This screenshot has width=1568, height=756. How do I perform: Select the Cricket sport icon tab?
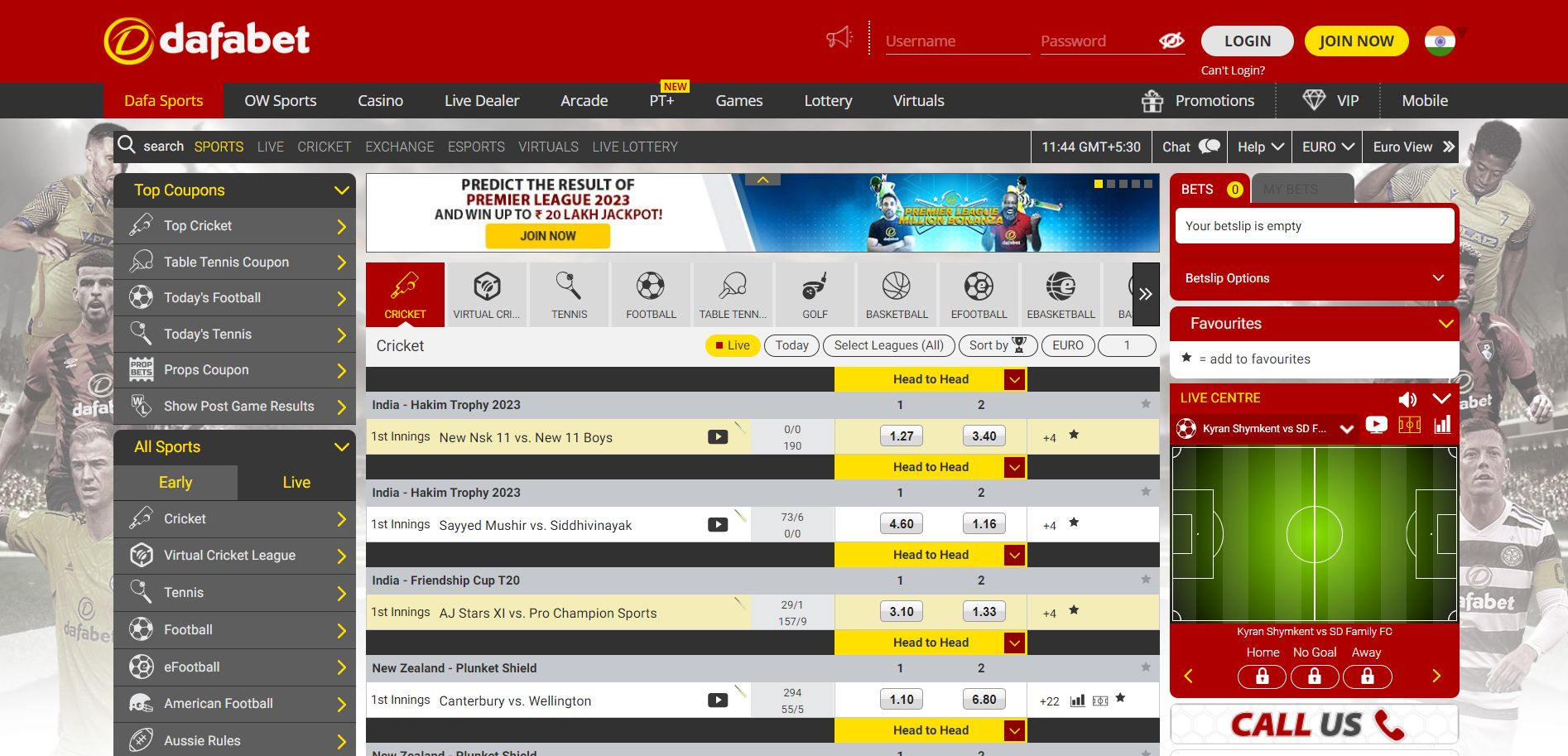pos(405,295)
